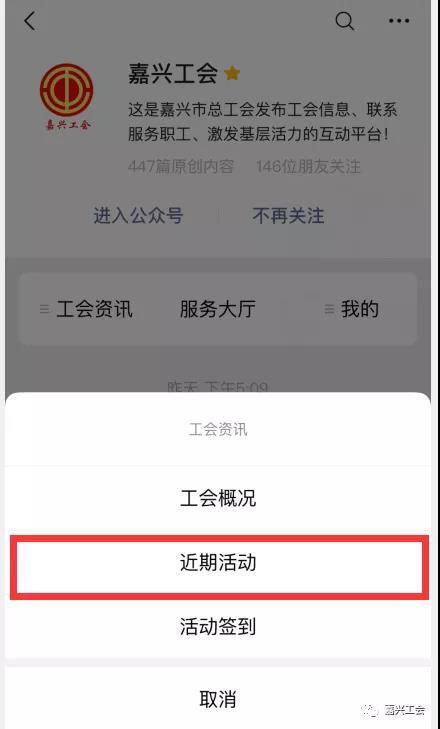440x729 pixels.
Task: Expand the 工会资讯 bottom menu
Action: (94, 309)
